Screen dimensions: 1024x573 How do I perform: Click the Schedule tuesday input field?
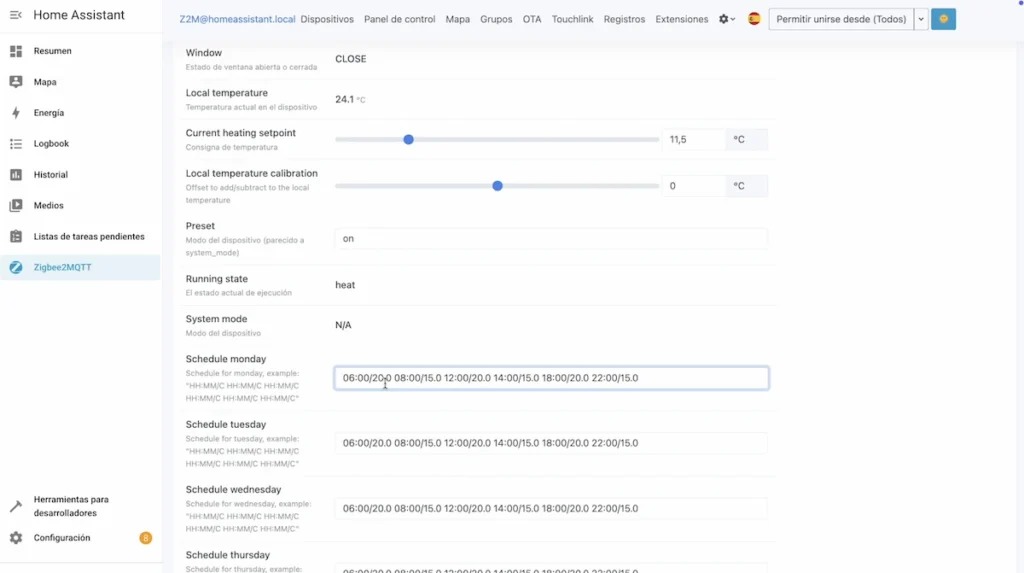(551, 443)
